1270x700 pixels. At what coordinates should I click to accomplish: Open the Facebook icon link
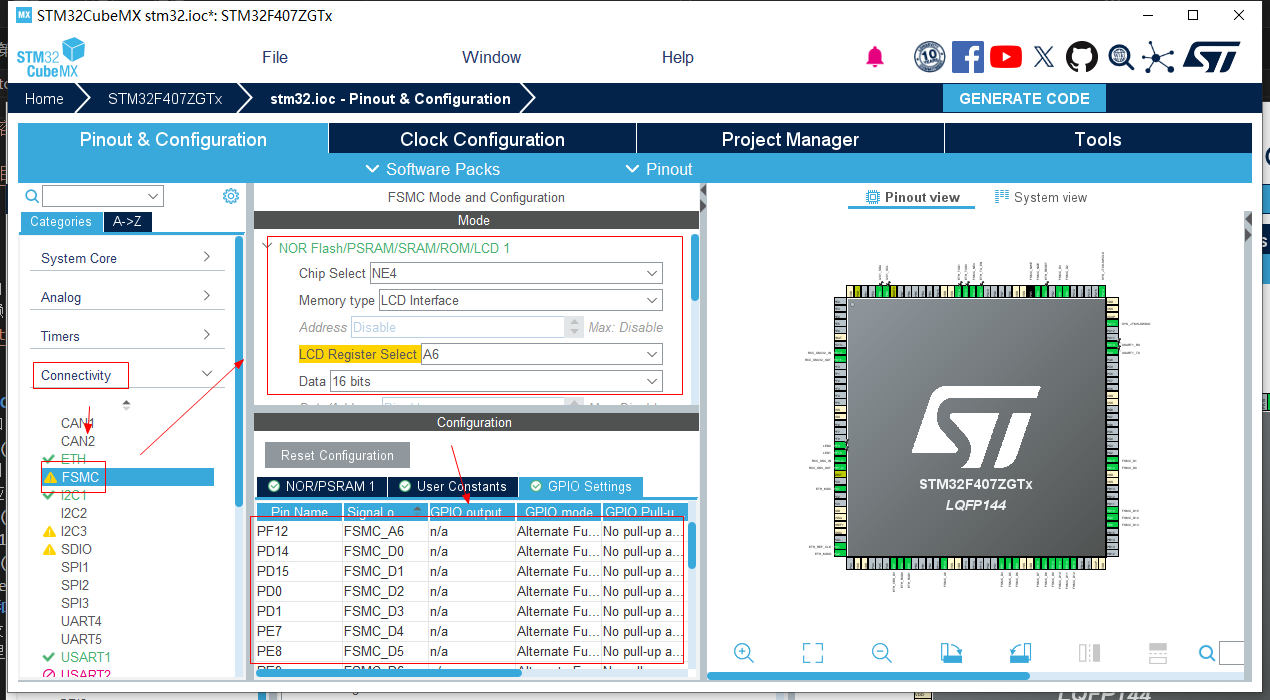pyautogui.click(x=967, y=57)
